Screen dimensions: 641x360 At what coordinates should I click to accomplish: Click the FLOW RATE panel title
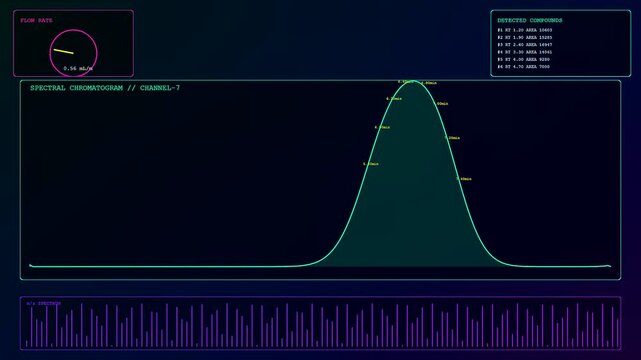pyautogui.click(x=36, y=20)
